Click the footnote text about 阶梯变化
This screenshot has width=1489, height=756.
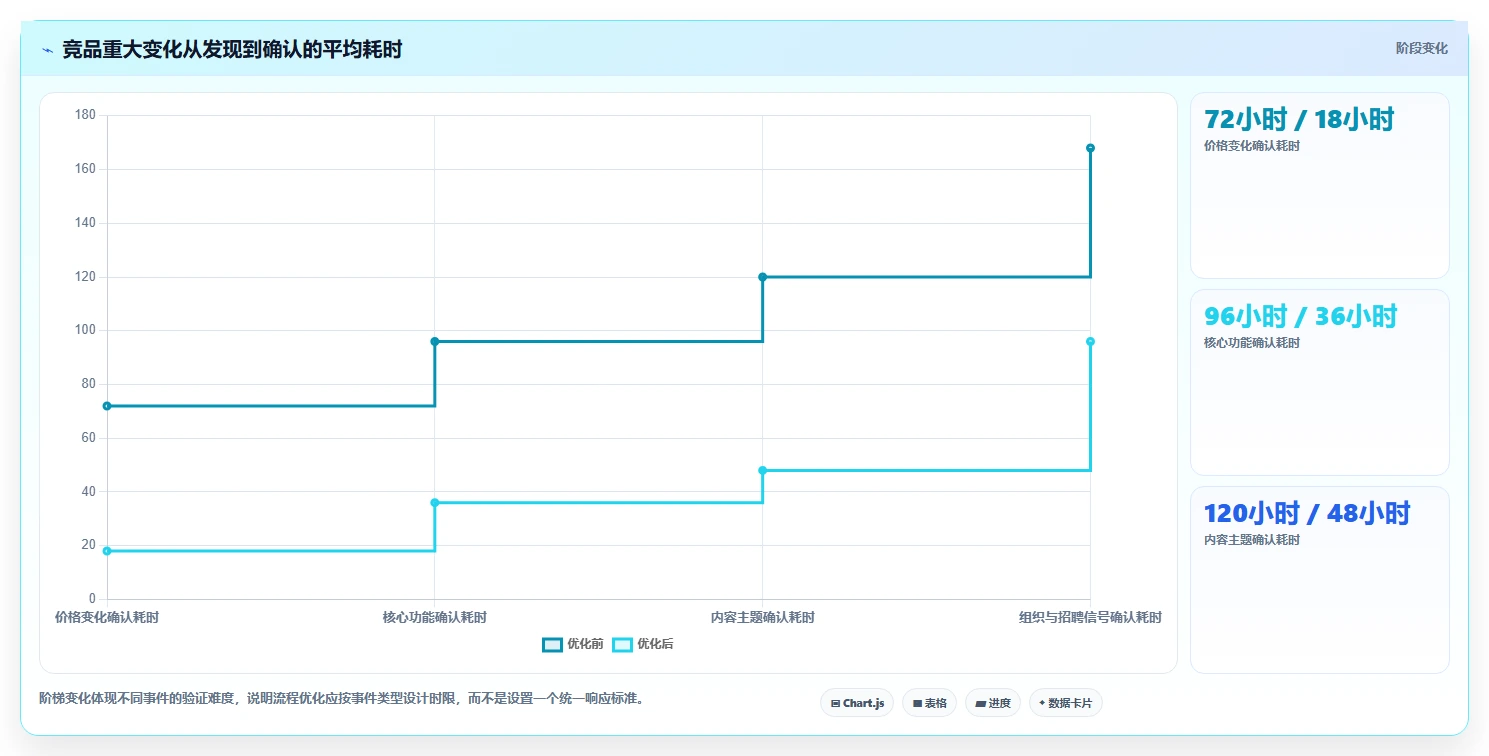(341, 698)
